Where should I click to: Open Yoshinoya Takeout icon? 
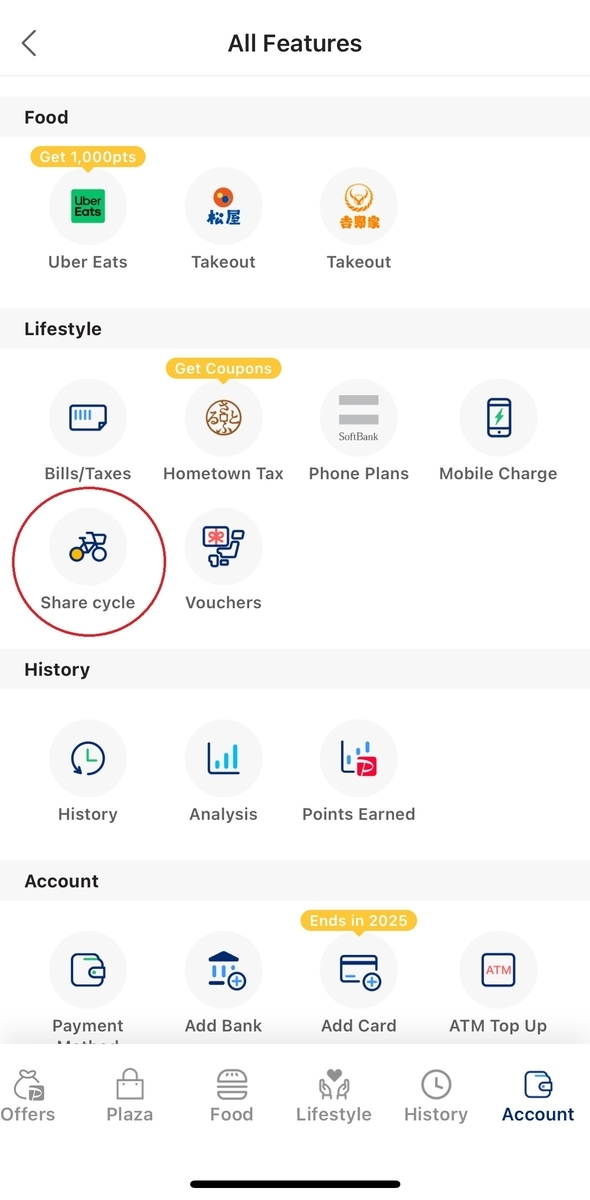coord(359,207)
